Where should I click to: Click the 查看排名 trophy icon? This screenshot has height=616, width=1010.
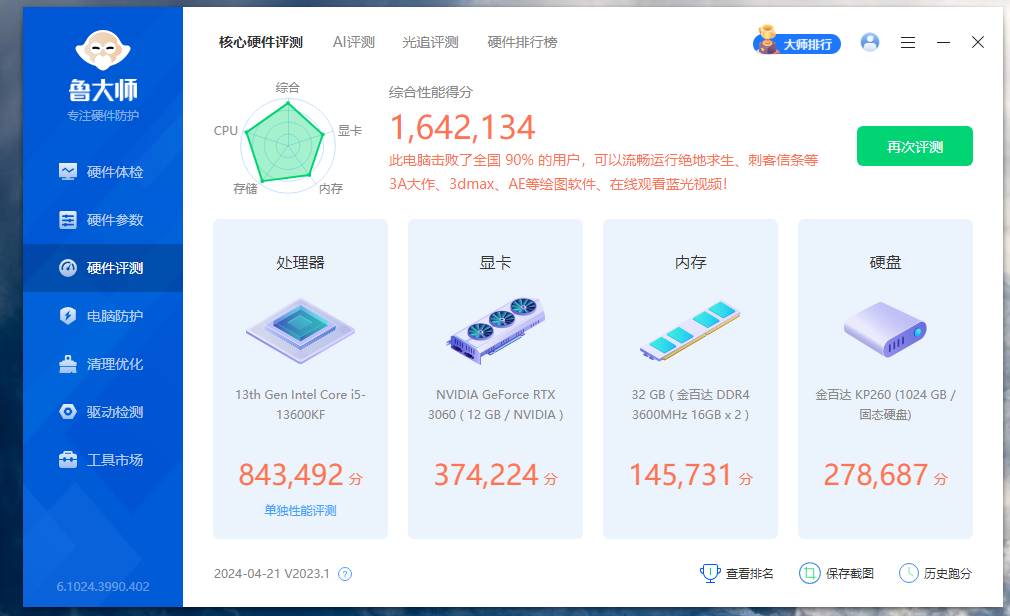click(709, 573)
